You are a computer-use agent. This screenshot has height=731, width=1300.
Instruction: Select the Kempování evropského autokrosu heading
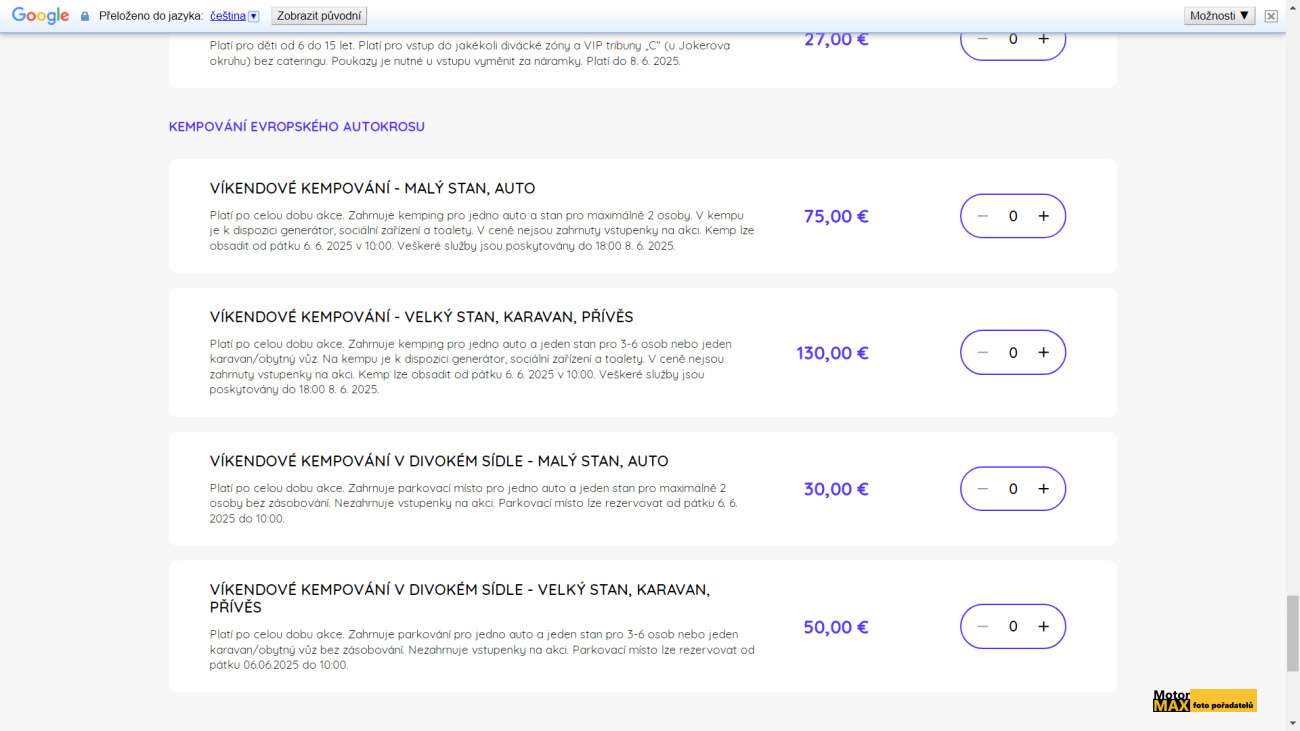click(x=297, y=127)
